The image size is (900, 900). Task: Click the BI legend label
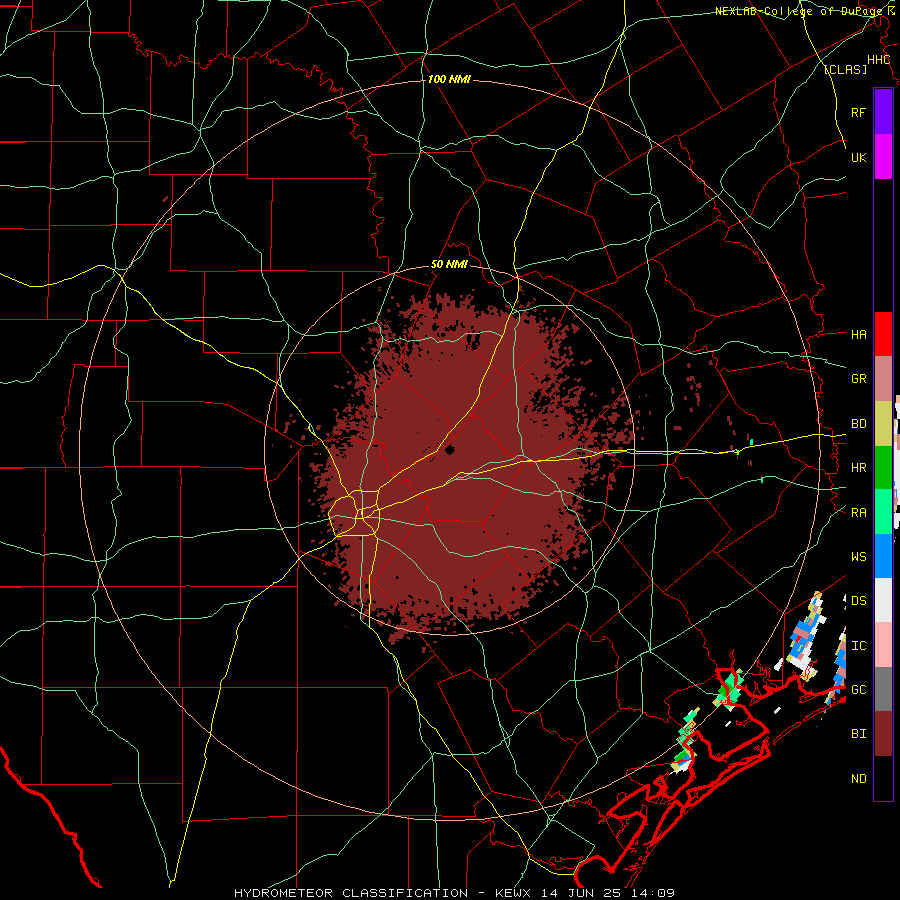coord(858,734)
